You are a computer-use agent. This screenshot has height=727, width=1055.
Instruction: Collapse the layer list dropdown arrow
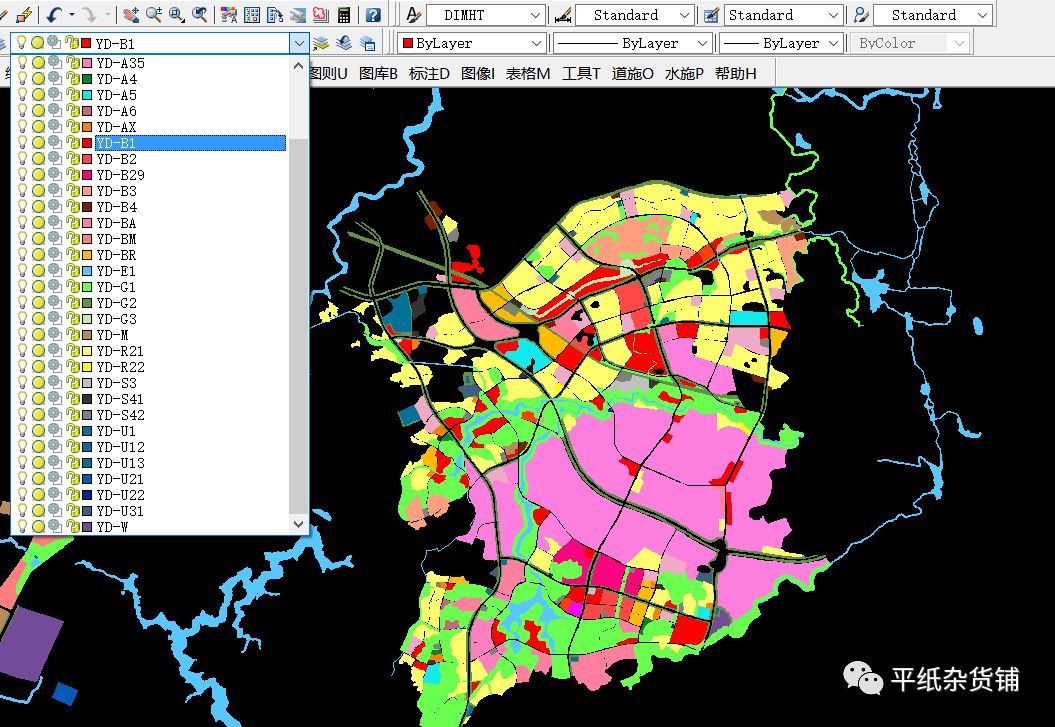point(299,44)
